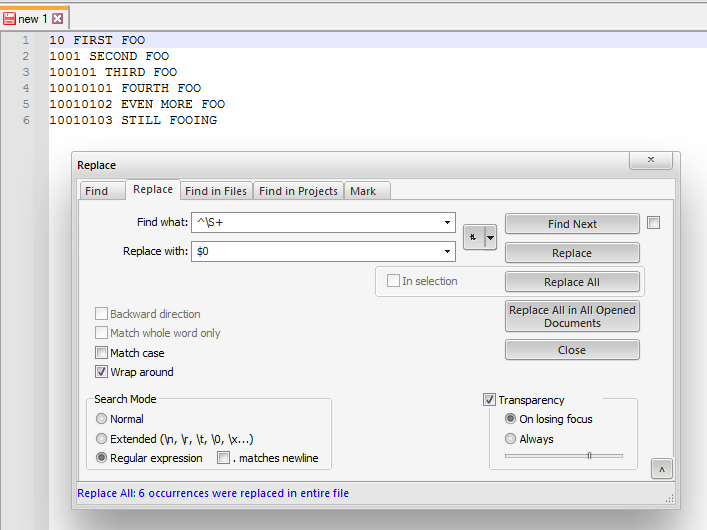Select the Normal search mode
The width and height of the screenshot is (707, 530).
click(101, 419)
